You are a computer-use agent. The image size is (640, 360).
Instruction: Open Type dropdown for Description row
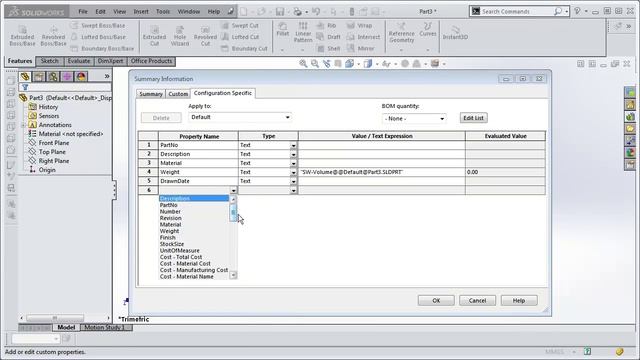point(293,154)
